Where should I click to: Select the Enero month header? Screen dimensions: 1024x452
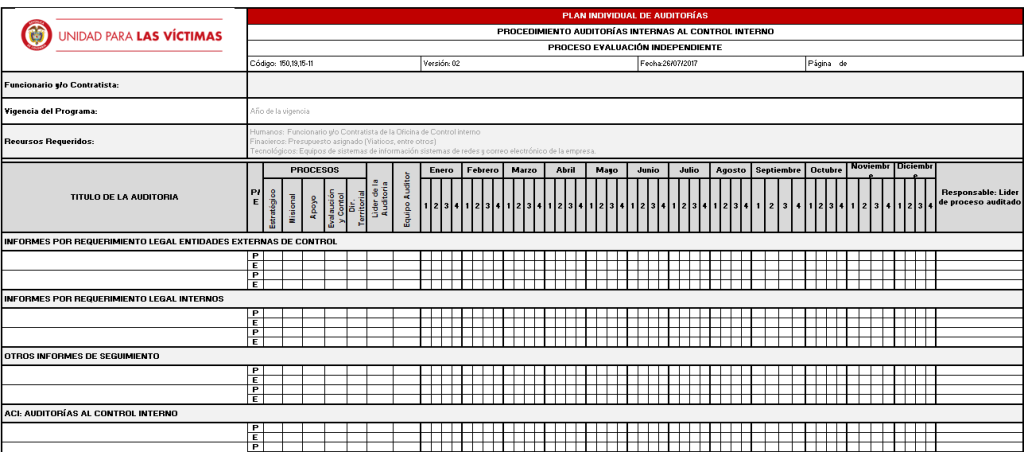pos(441,170)
